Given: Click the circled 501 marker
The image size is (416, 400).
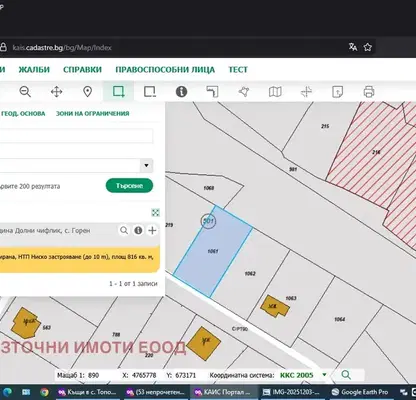Looking at the screenshot, I should pos(208,221).
